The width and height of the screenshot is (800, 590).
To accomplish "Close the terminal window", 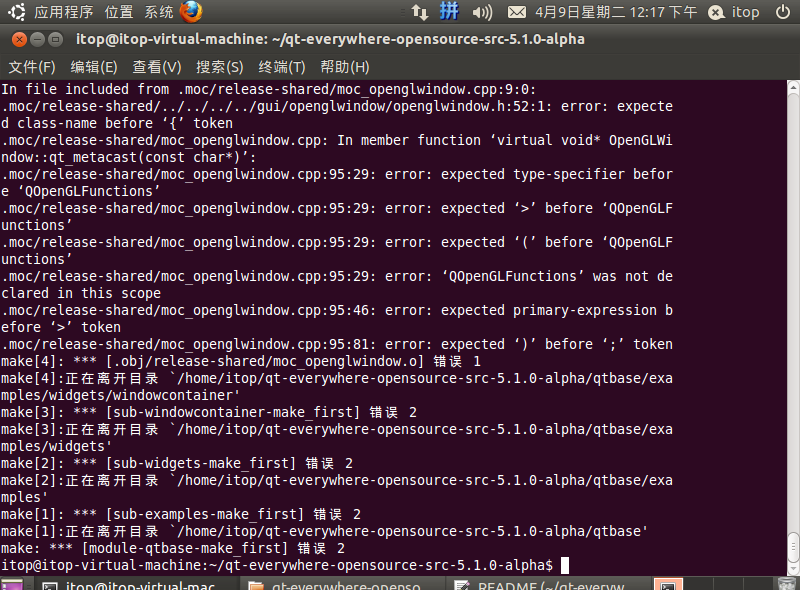I will 19,39.
